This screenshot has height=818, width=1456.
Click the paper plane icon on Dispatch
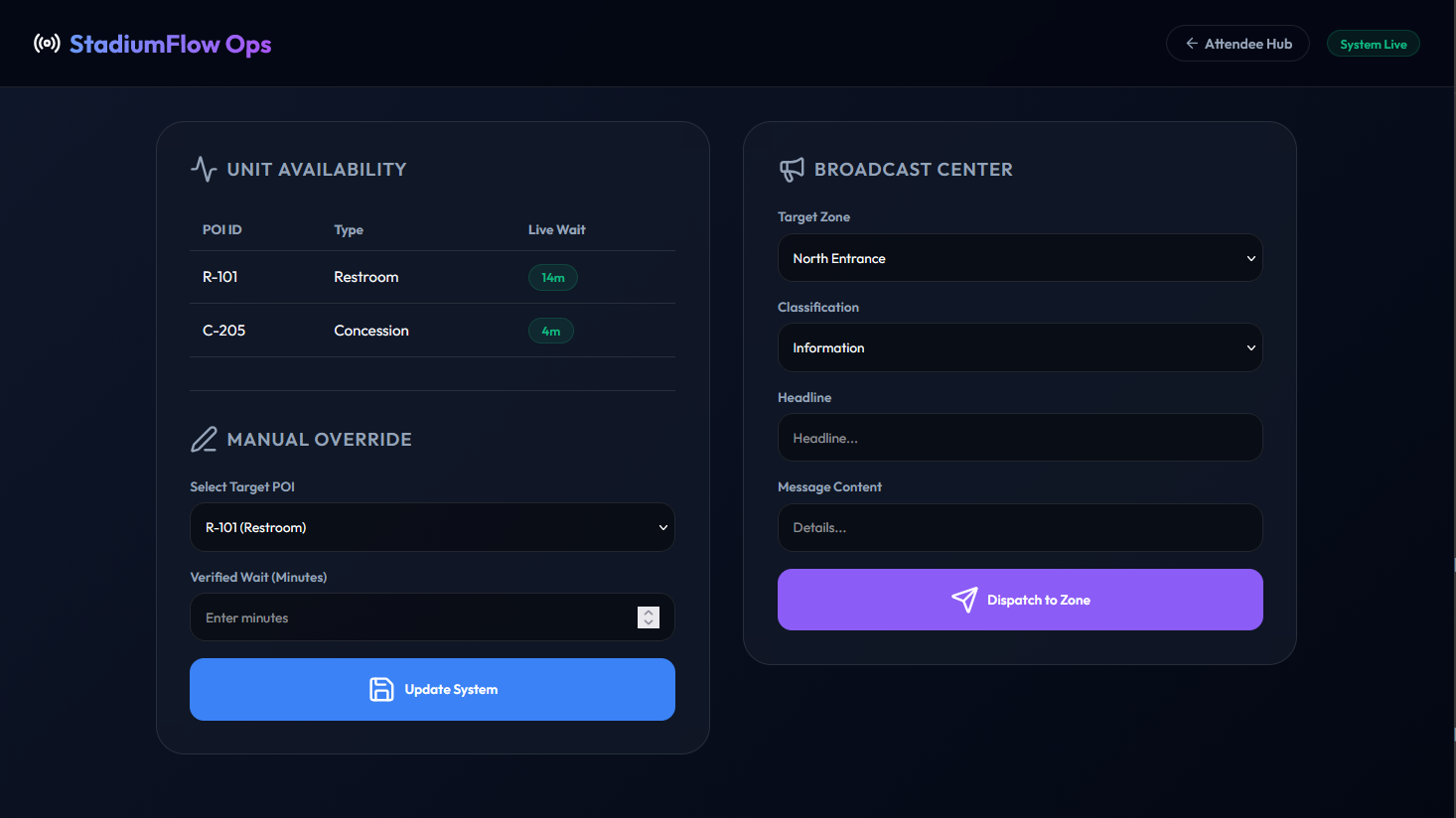click(x=964, y=600)
